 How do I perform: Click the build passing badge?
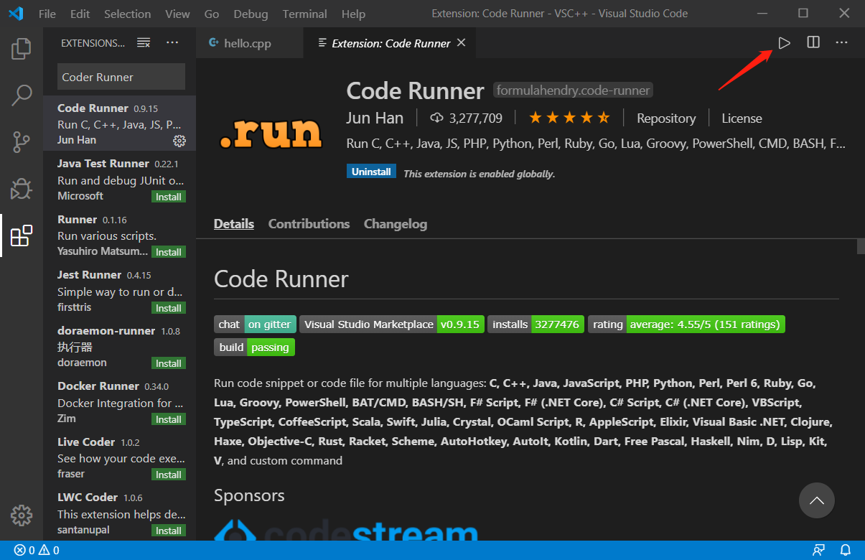pyautogui.click(x=254, y=347)
